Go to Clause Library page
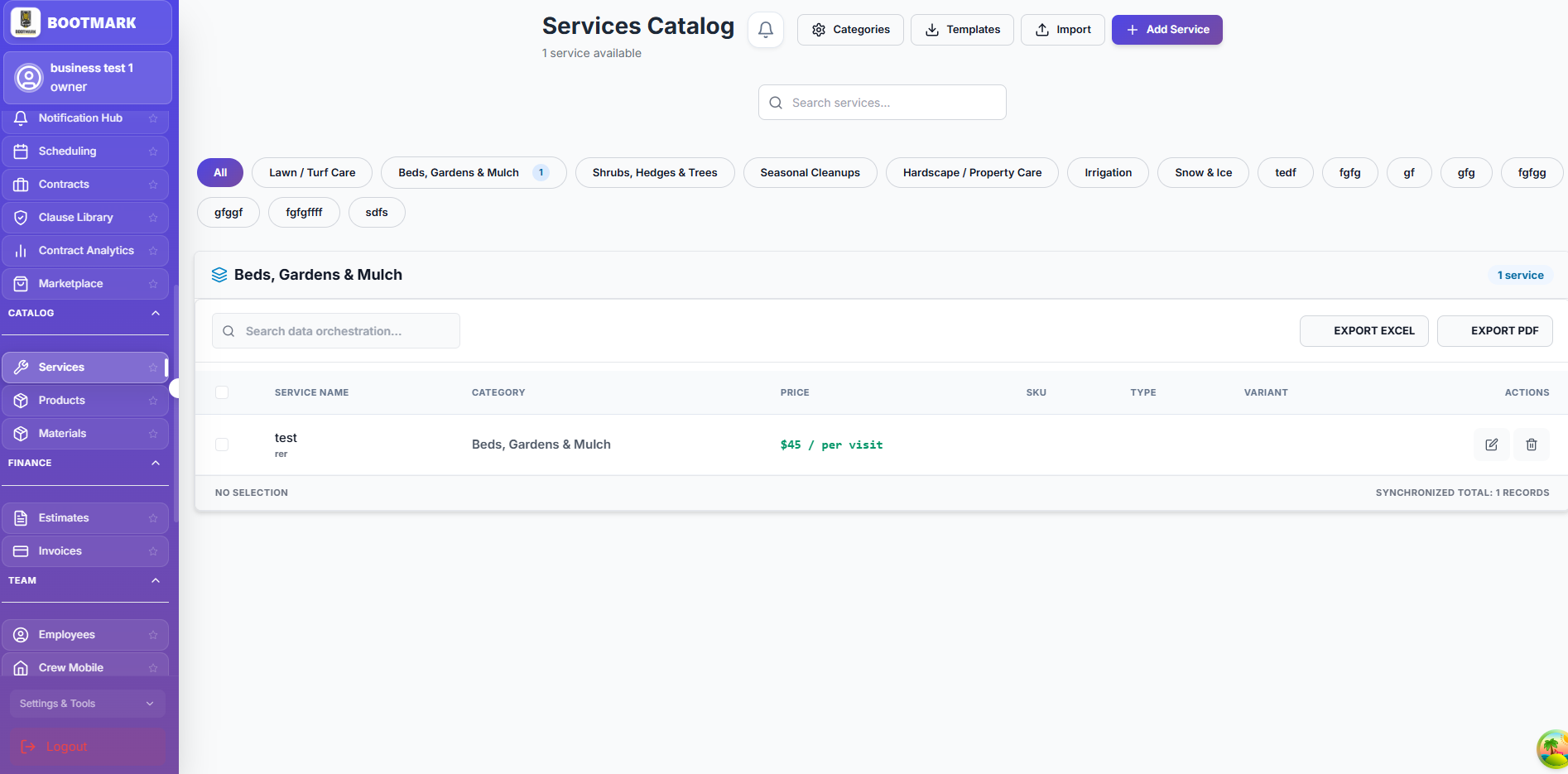The width and height of the screenshot is (1568, 774). click(x=85, y=218)
